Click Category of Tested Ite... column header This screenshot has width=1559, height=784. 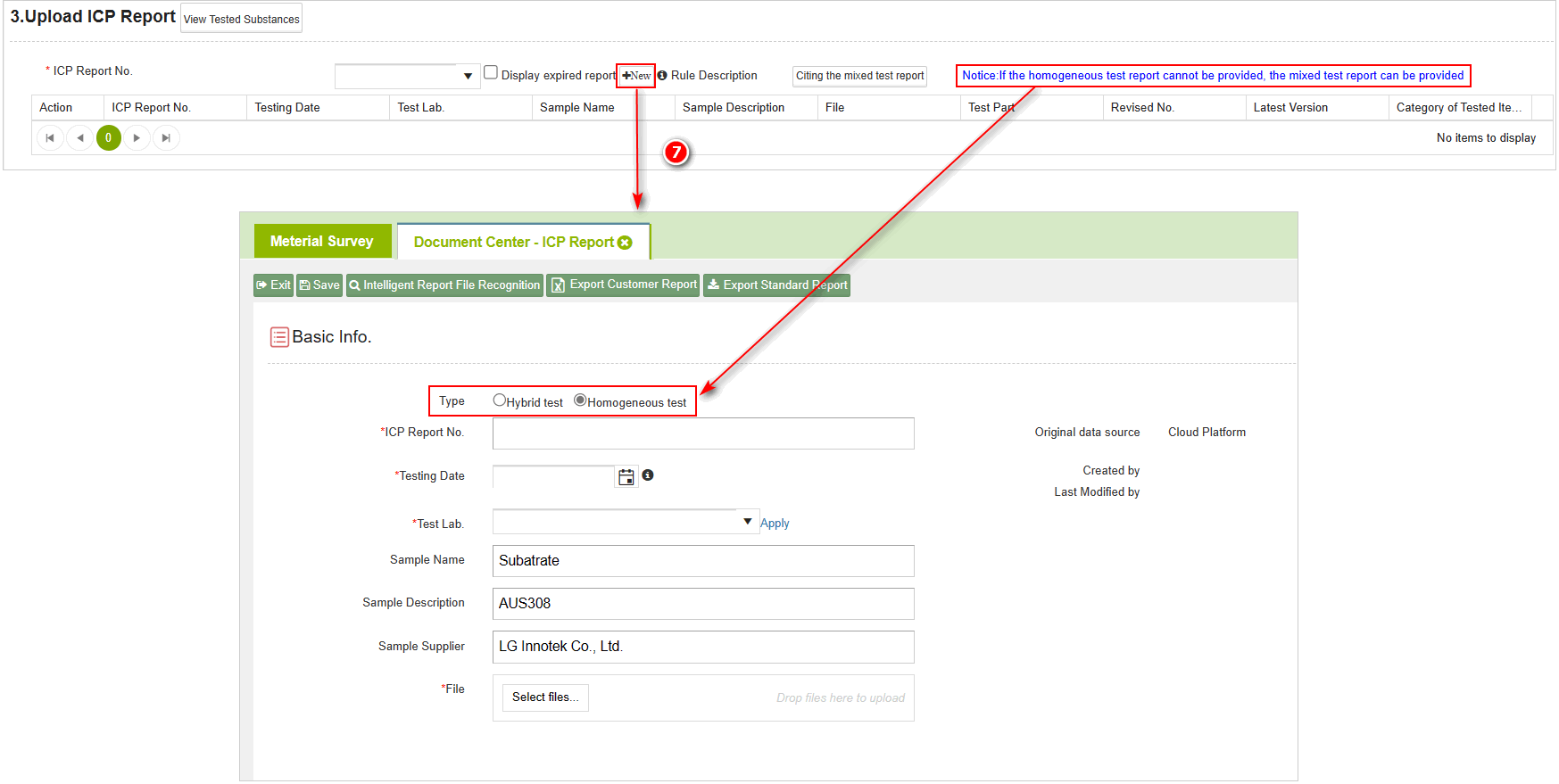1460,108
